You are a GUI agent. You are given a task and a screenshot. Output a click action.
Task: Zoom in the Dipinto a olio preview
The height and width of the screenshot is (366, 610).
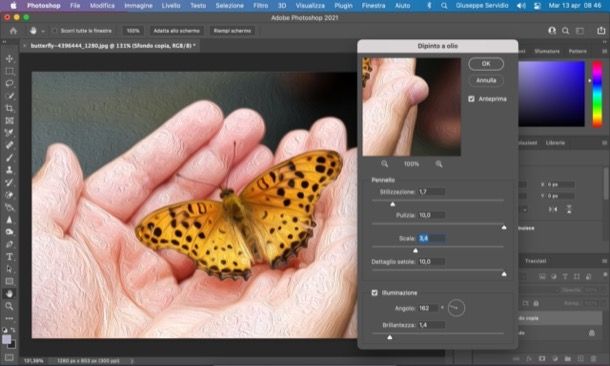[439, 164]
